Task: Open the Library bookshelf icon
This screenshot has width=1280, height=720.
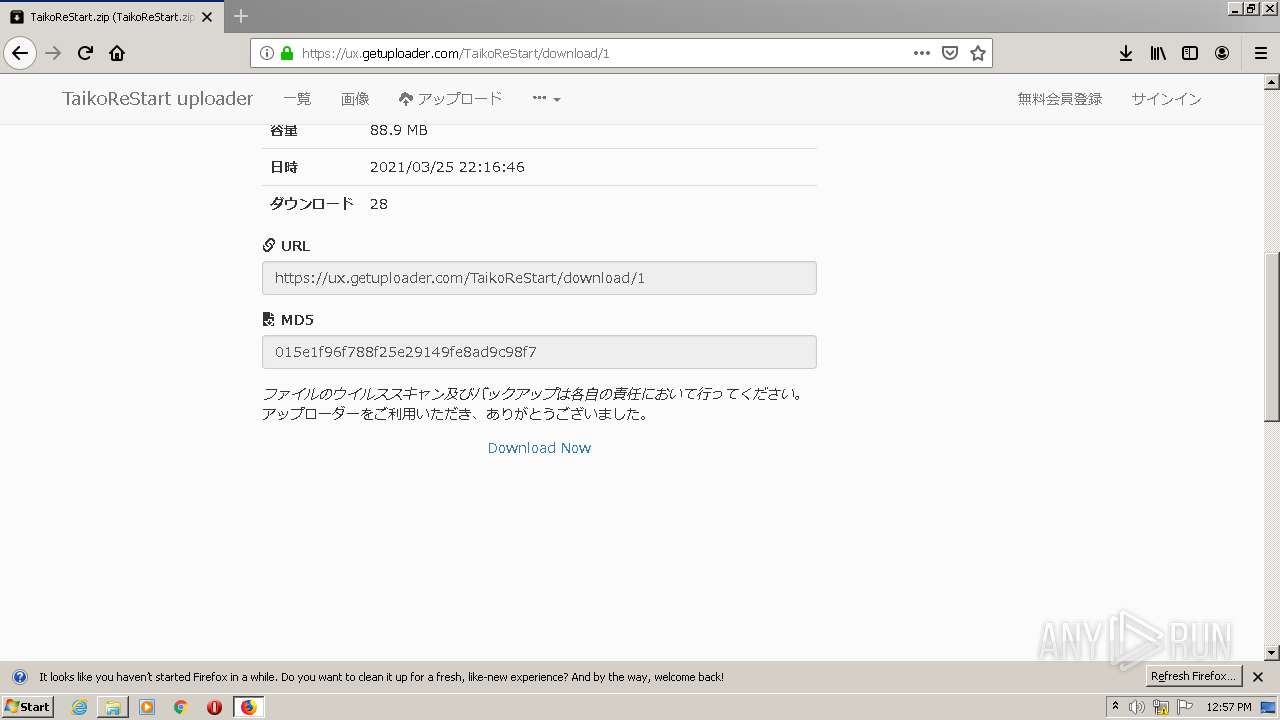Action: (x=1158, y=53)
